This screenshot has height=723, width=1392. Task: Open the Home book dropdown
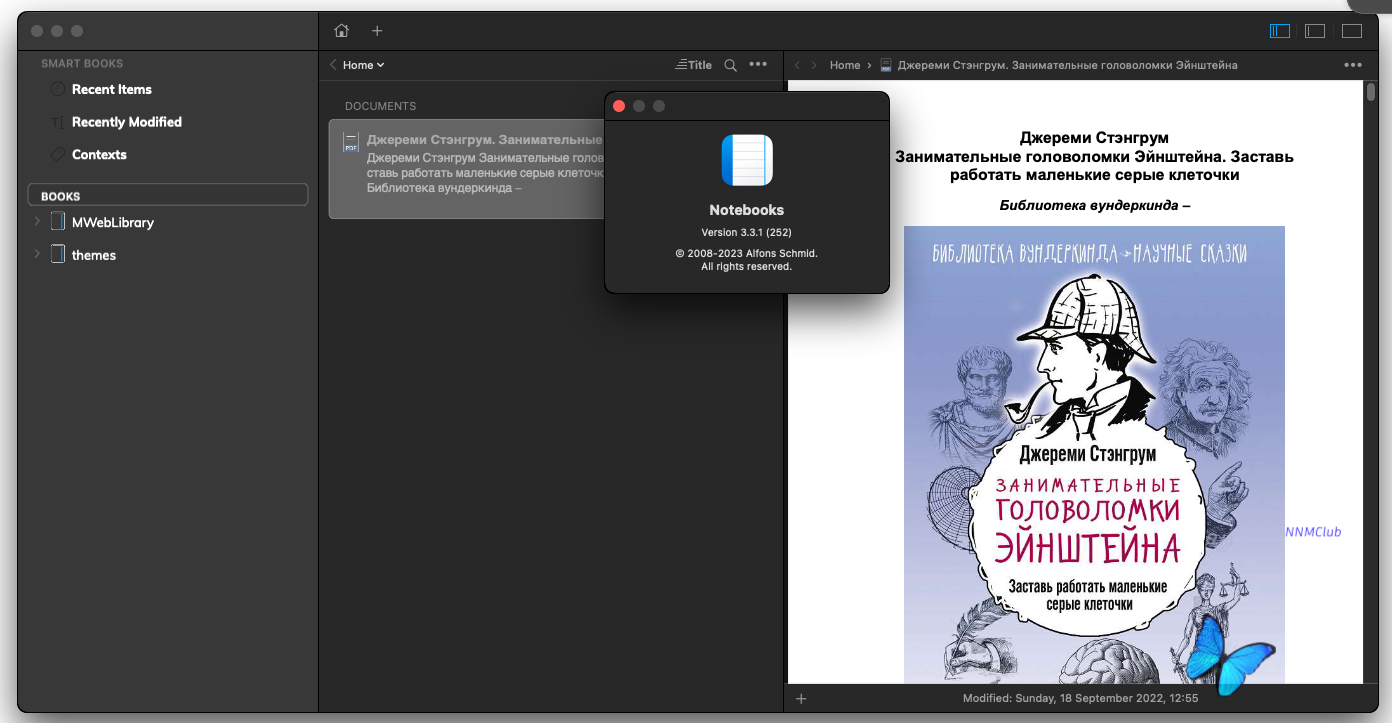[x=363, y=65]
